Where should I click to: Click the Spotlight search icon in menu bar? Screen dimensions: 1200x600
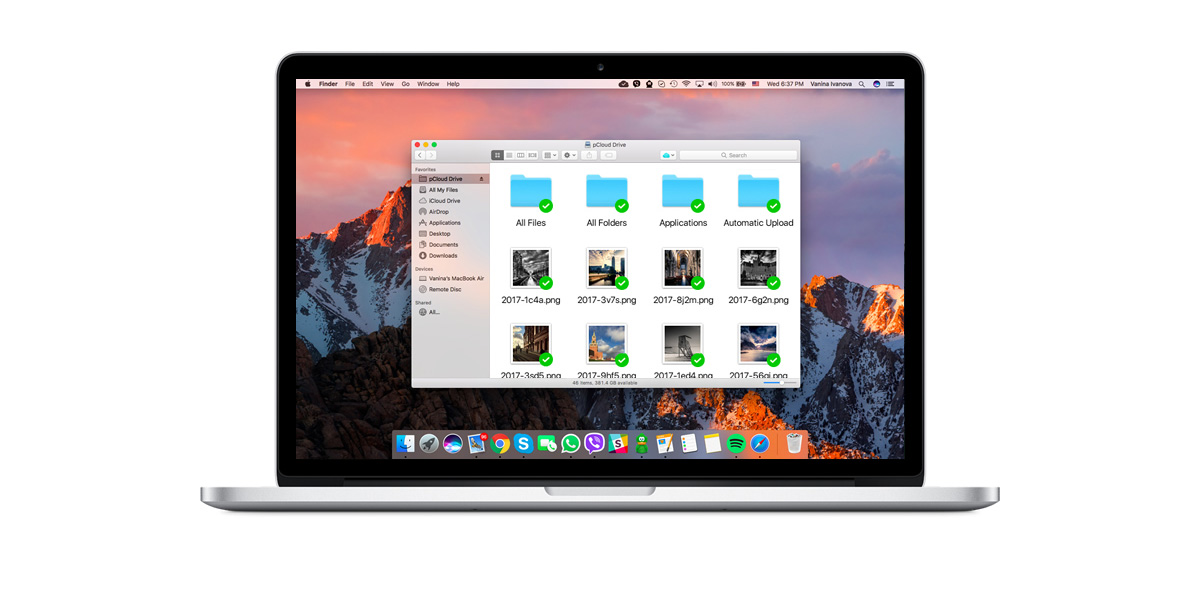tap(862, 84)
